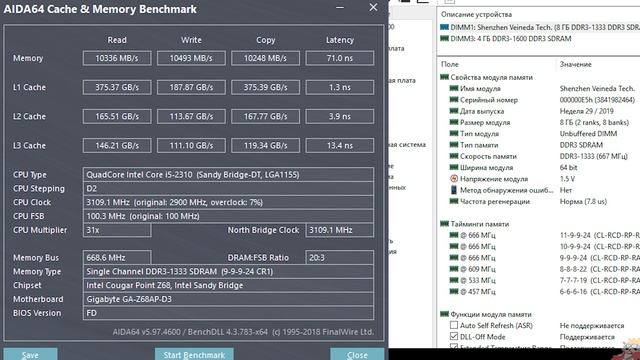Viewport: 640px width, 360px height.
Task: Click the icon beside @ 533 МГц
Action: coord(454,280)
